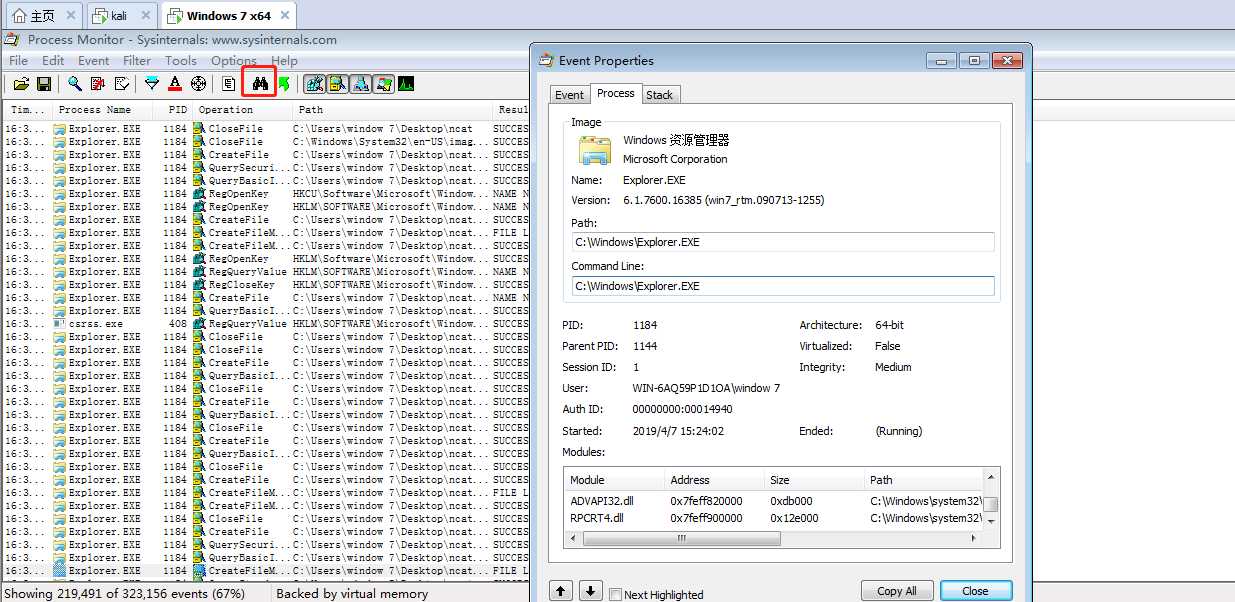
Task: Click the Clear display toolbar icon
Action: tap(121, 84)
